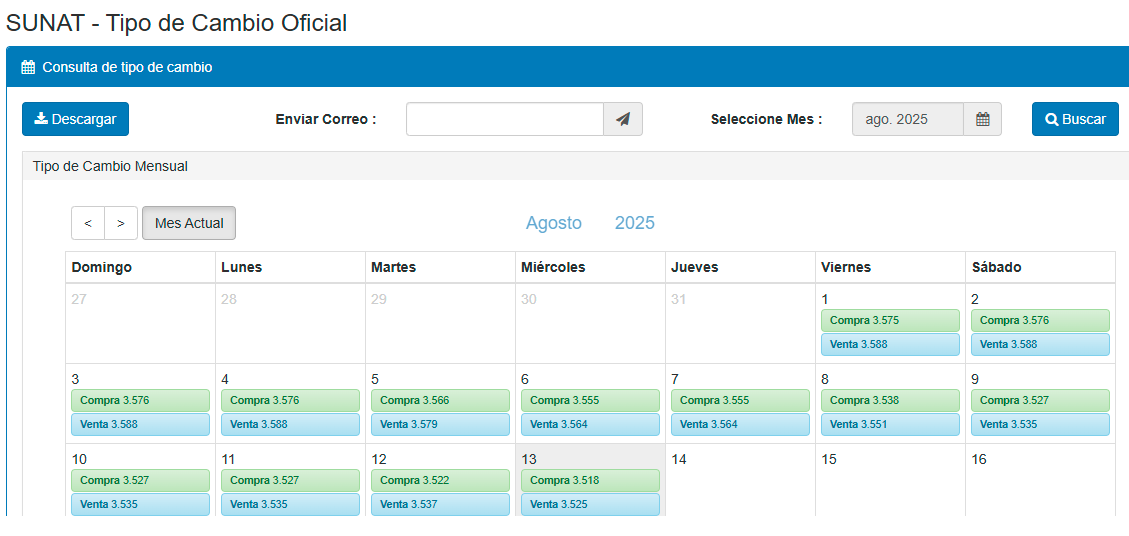Screen dimensions: 1129x536
Task: Select Venta 3.535 on day 11
Action: (x=290, y=504)
